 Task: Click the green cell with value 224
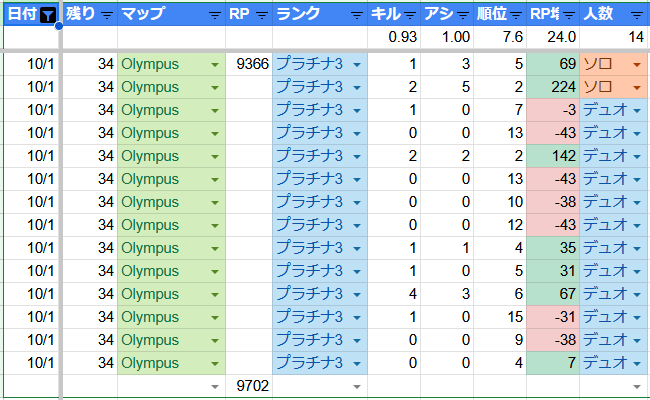point(553,87)
